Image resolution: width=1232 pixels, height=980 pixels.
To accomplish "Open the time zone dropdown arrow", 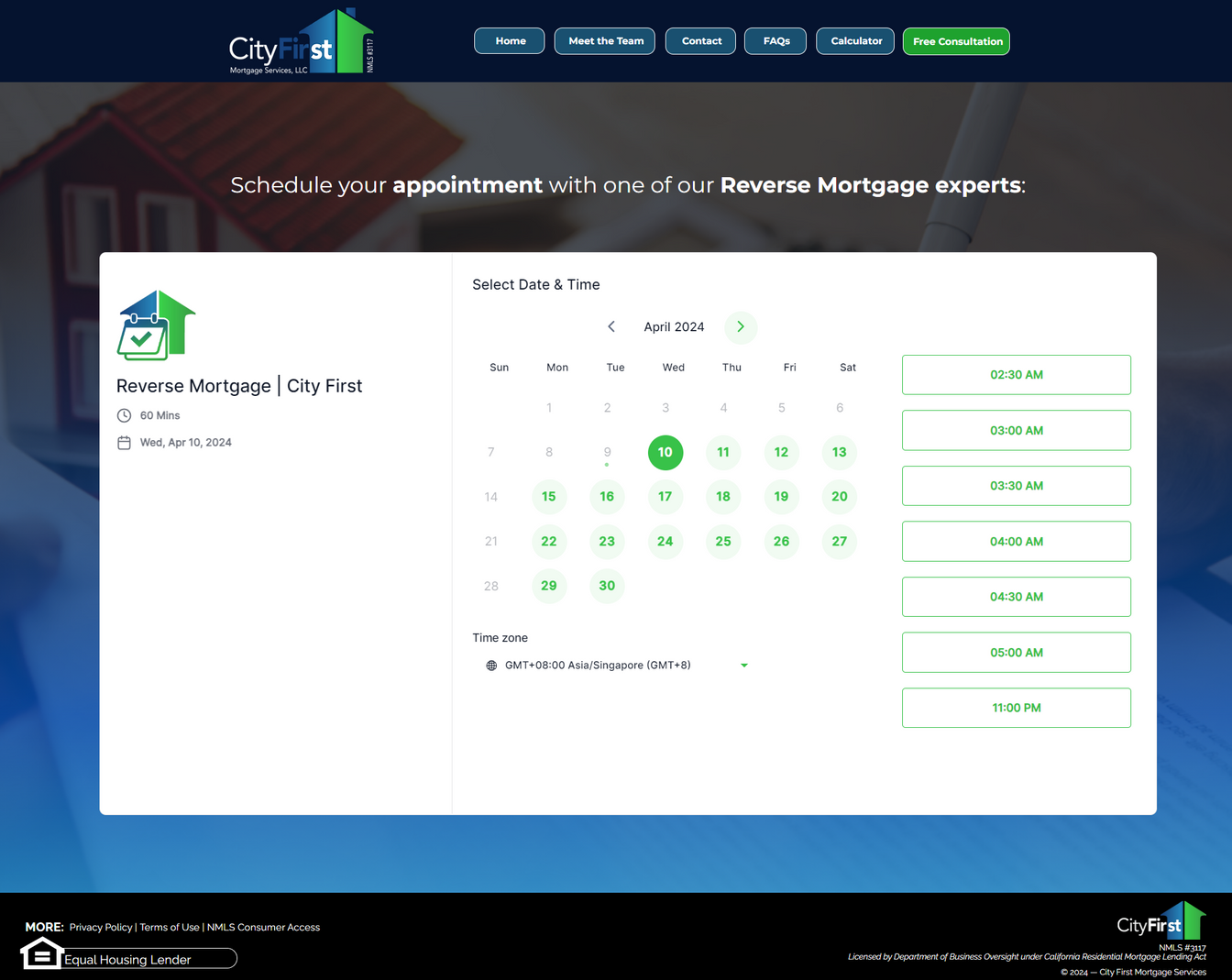I will pyautogui.click(x=744, y=666).
